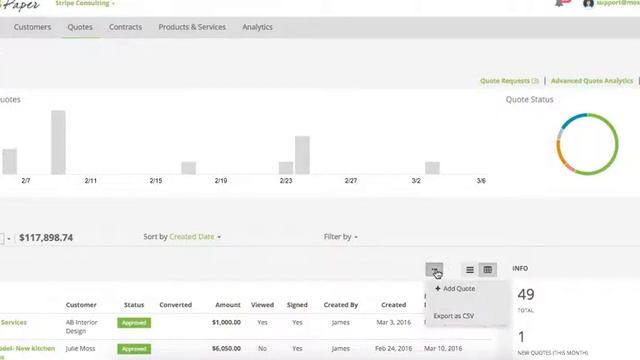The width and height of the screenshot is (640, 360).
Task: Sort table by Amount column header
Action: (228, 305)
